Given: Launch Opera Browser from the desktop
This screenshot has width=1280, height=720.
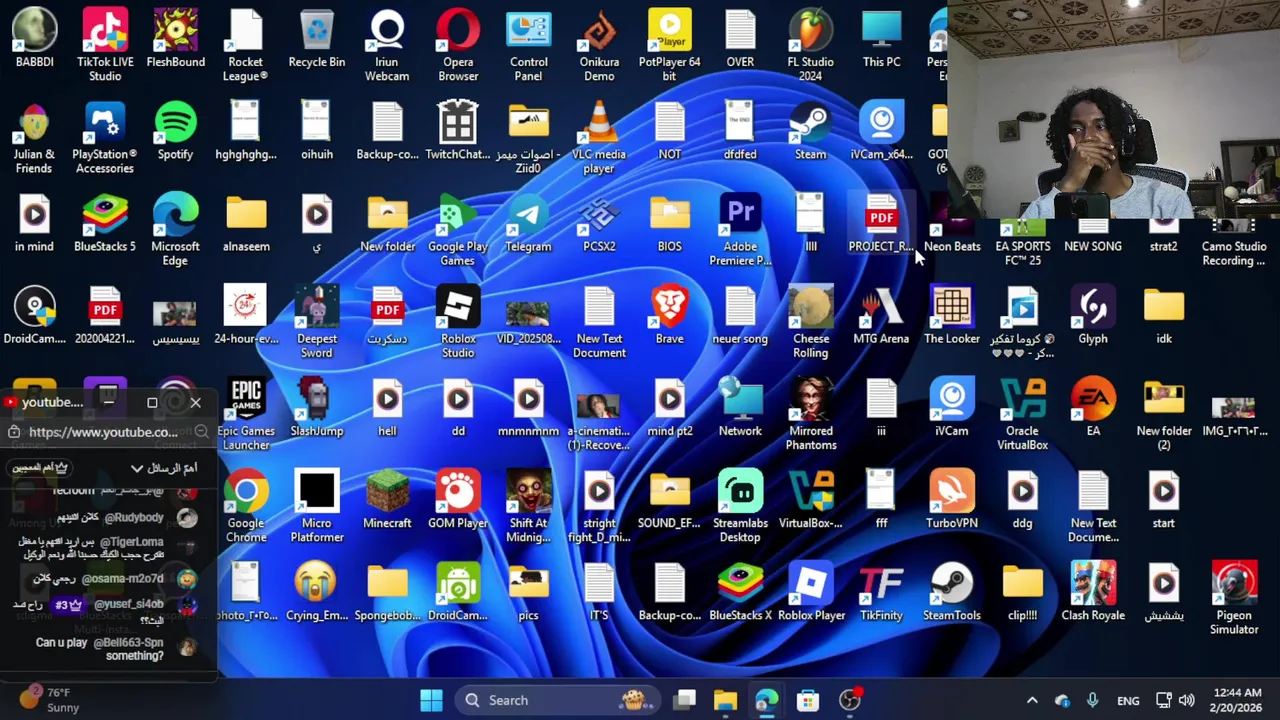Looking at the screenshot, I should 458,45.
